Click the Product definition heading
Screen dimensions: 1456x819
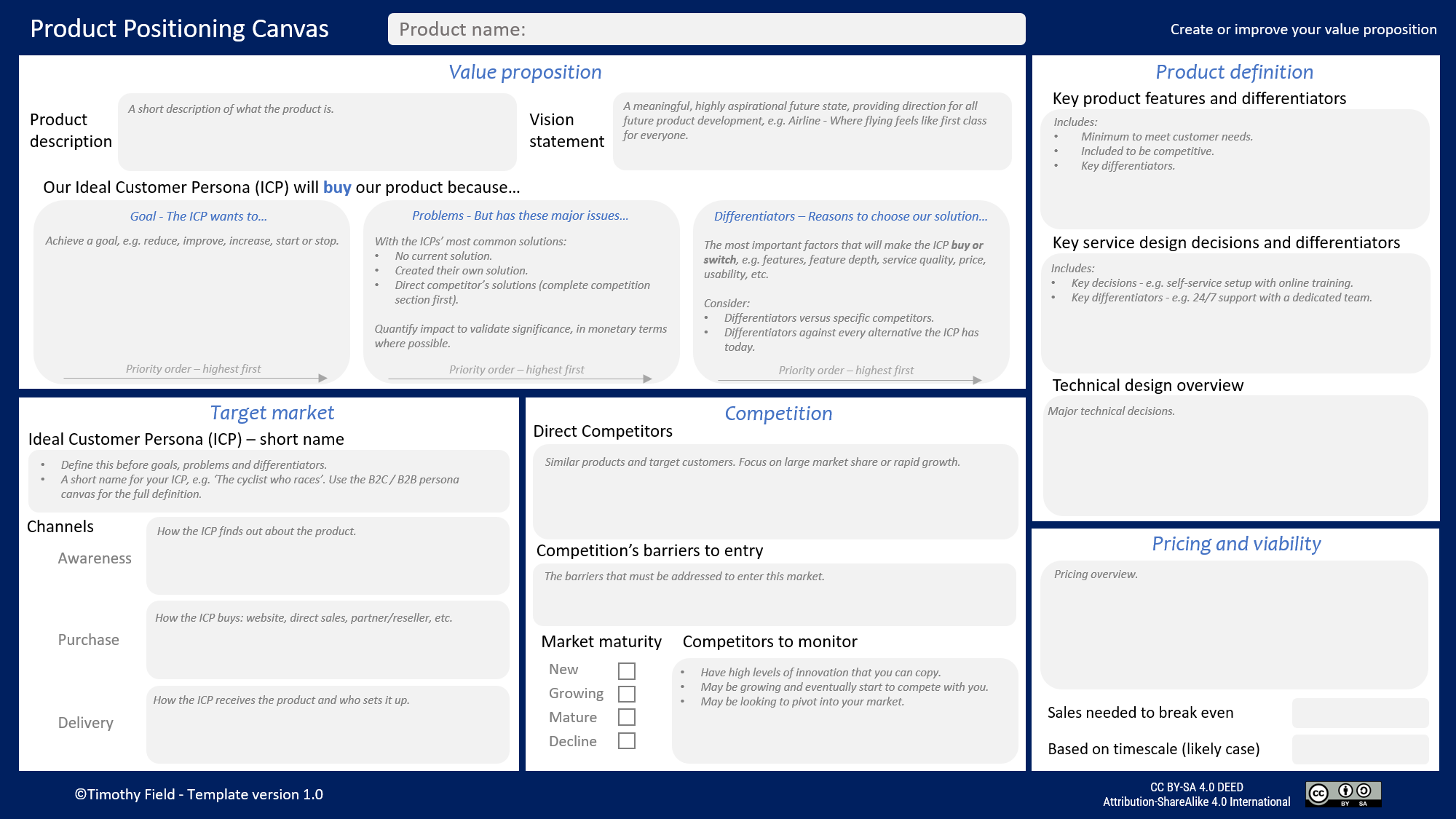click(x=1235, y=72)
